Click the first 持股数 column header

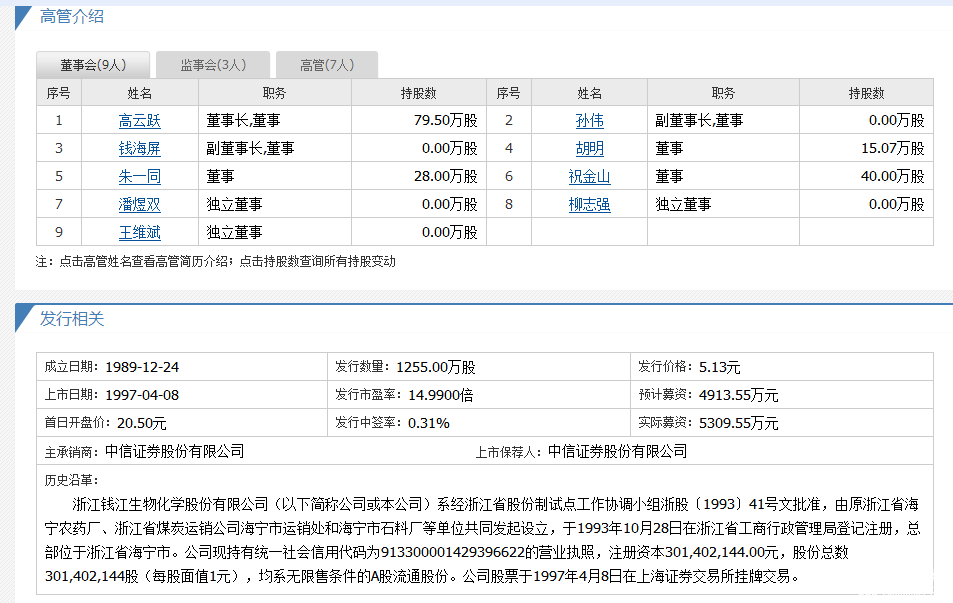419,93
